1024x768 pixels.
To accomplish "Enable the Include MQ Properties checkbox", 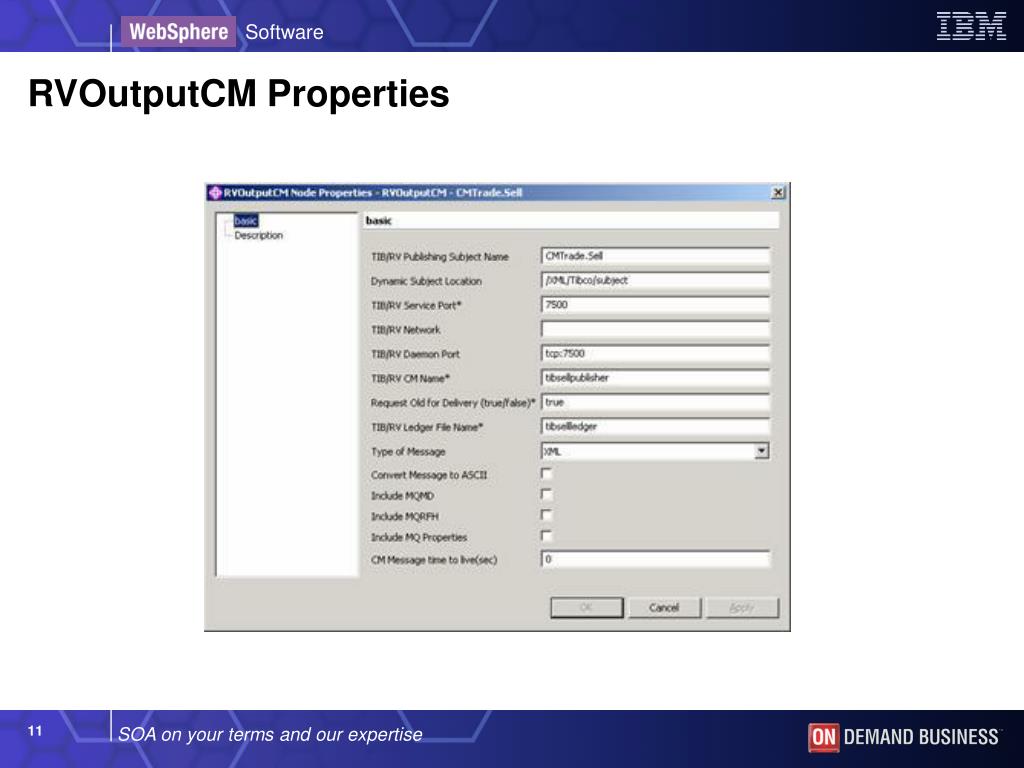I will click(547, 536).
